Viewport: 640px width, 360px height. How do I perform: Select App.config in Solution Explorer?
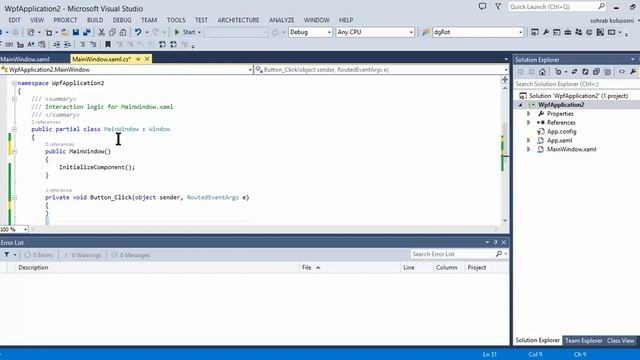(x=561, y=131)
